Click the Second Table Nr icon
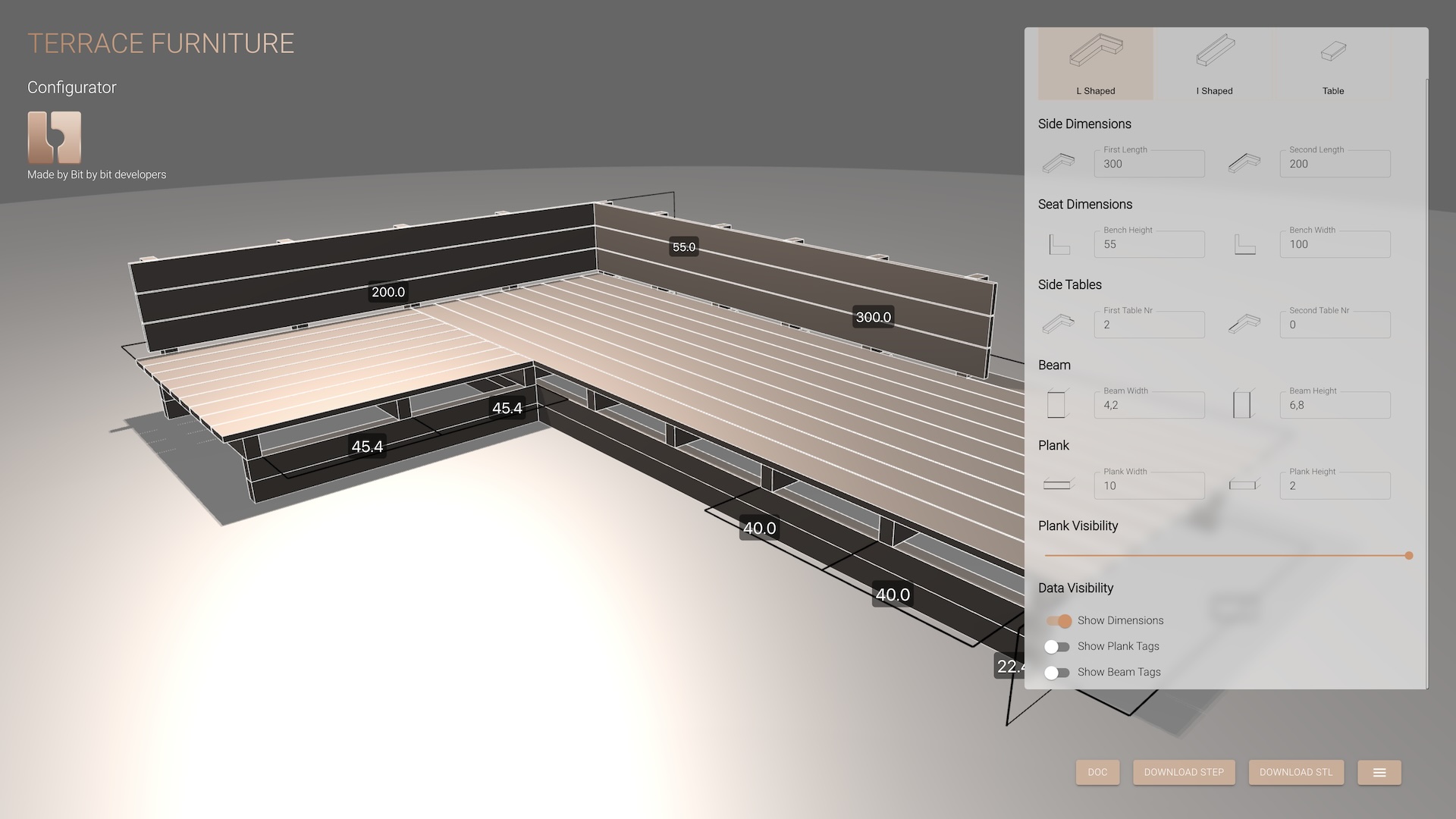Screen dimensions: 1456x819 [x=1244, y=325]
